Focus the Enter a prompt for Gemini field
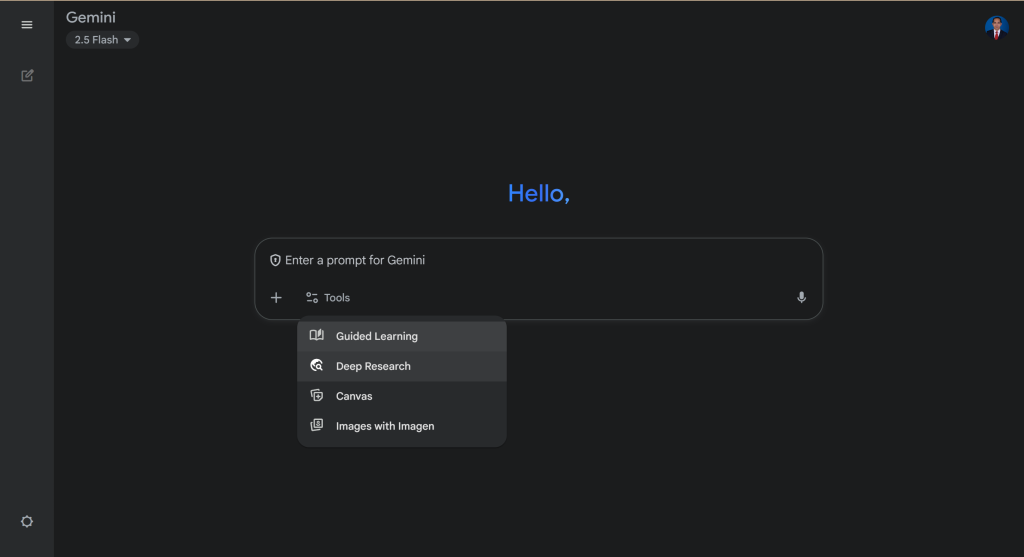The image size is (1024, 557). click(x=538, y=261)
